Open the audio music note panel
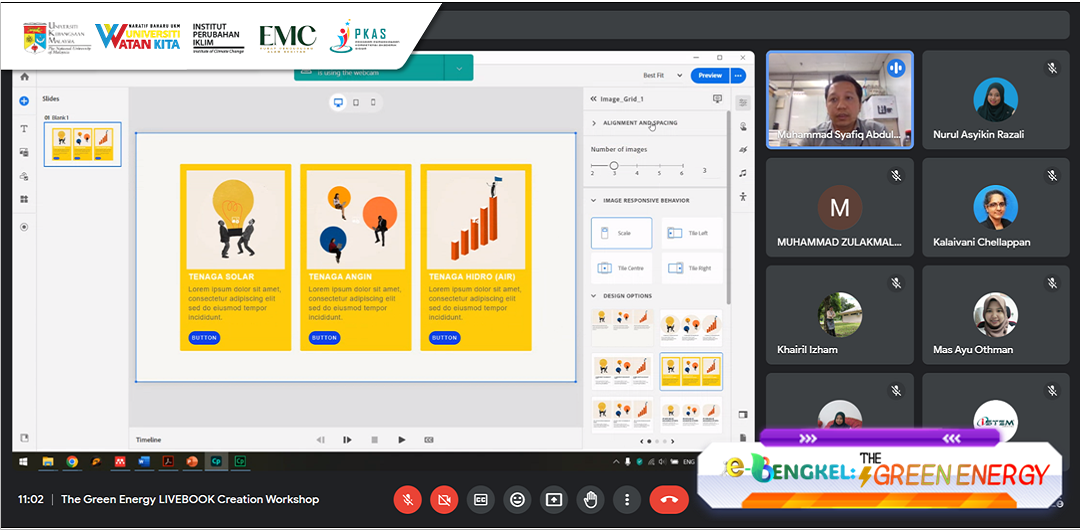This screenshot has width=1080, height=530. [x=743, y=173]
